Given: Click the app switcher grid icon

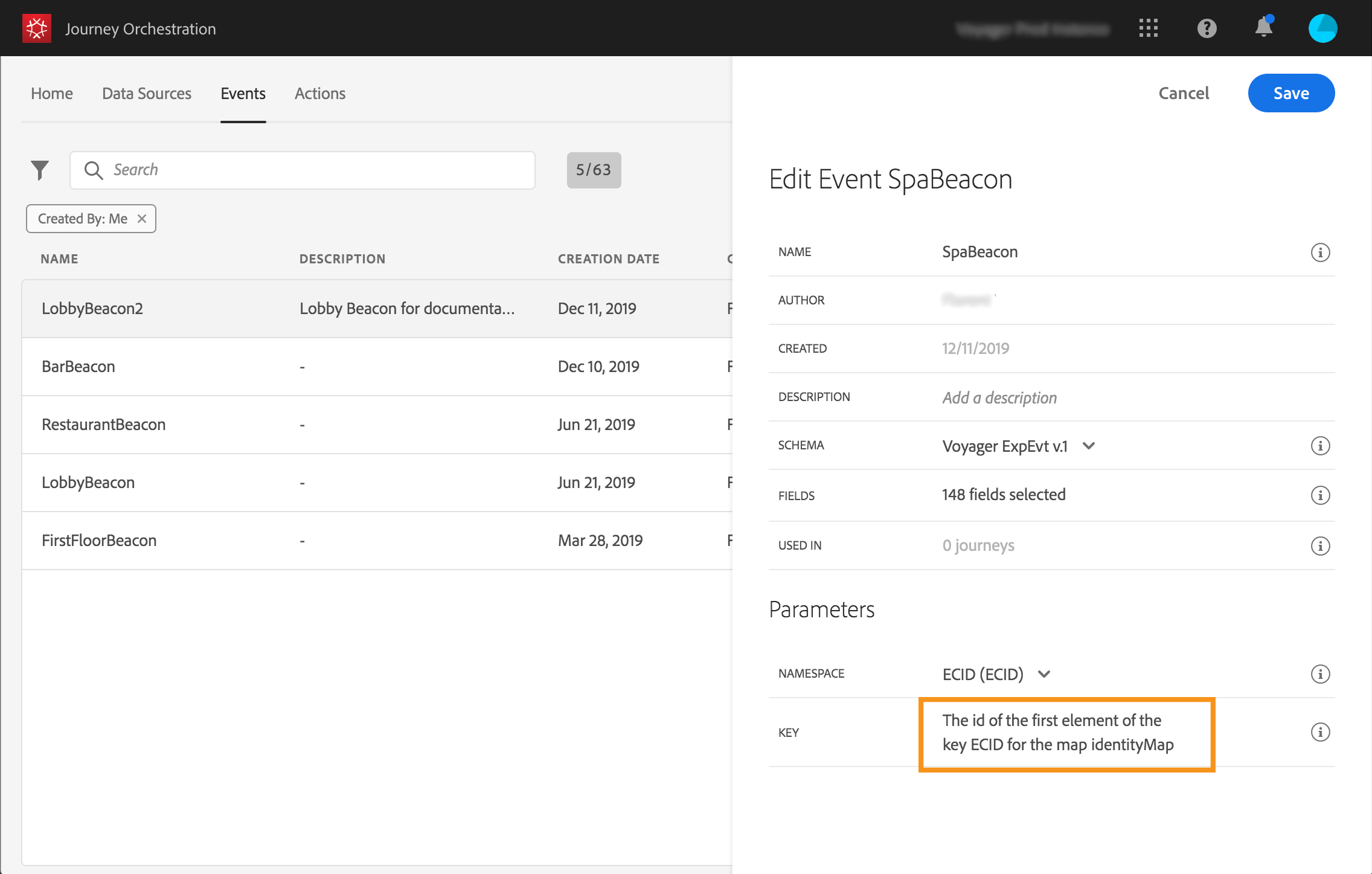Looking at the screenshot, I should coord(1148,28).
